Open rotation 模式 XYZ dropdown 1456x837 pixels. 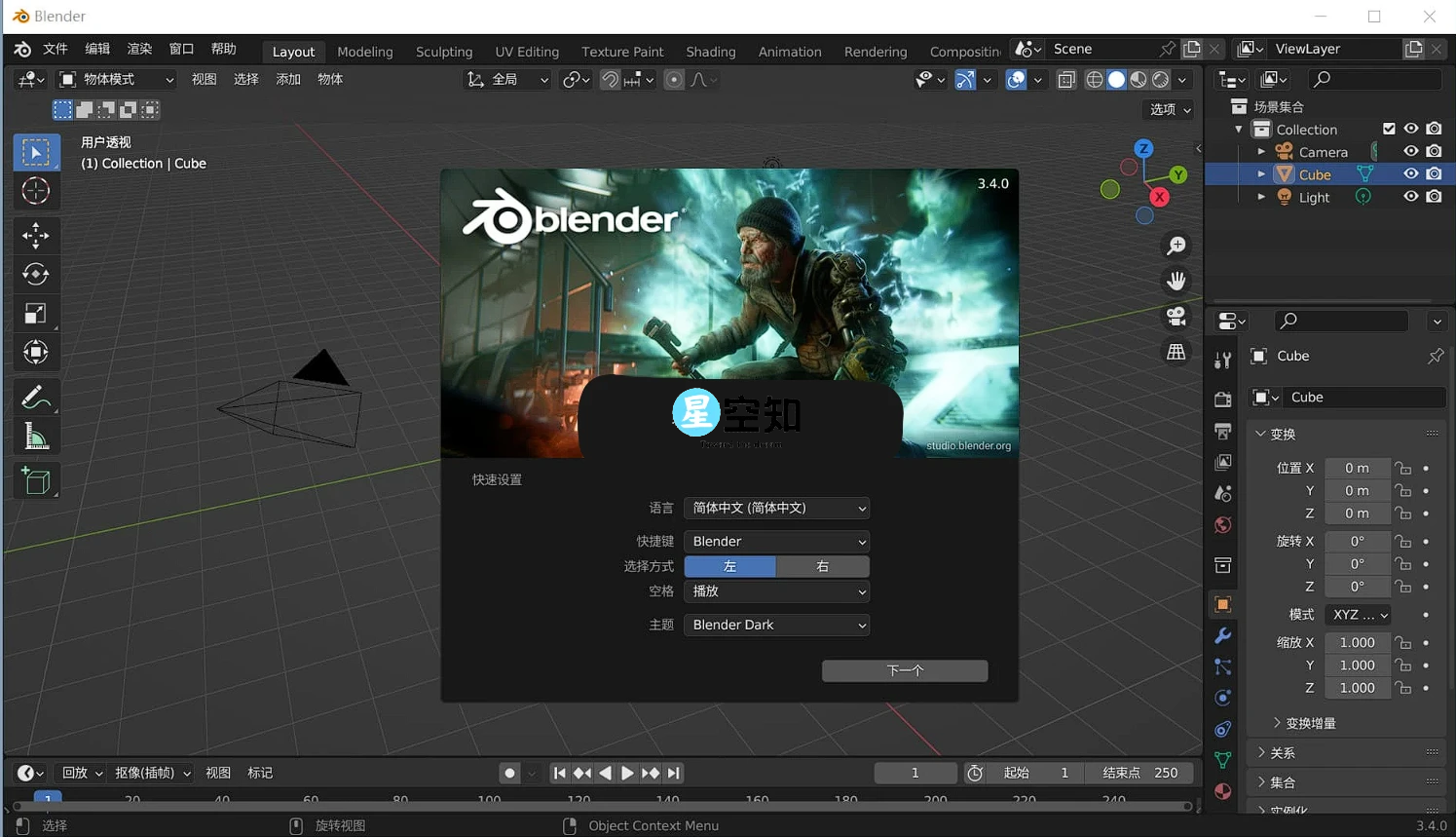coord(1359,615)
